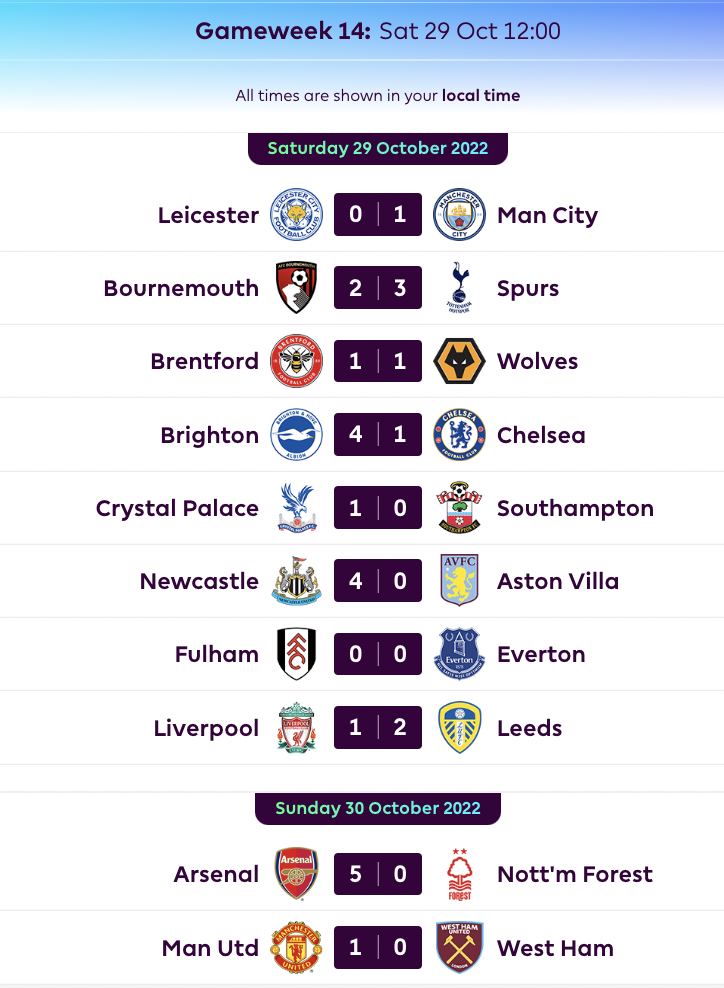Click the Leicester City club crest
724x988 pixels.
click(x=296, y=214)
